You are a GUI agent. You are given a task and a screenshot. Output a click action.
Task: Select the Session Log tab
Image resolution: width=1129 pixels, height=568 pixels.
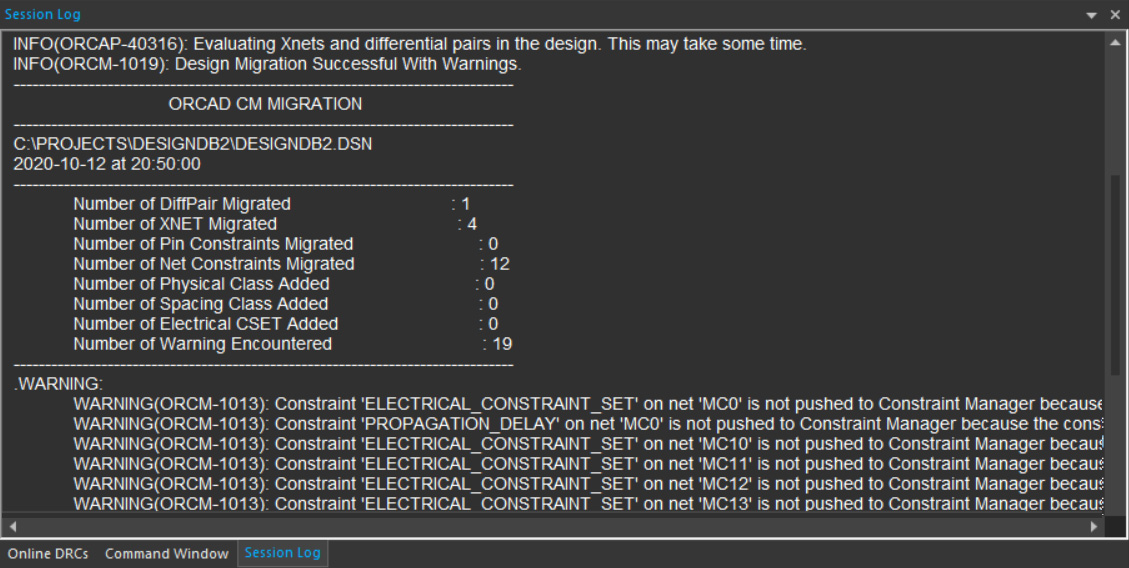282,553
